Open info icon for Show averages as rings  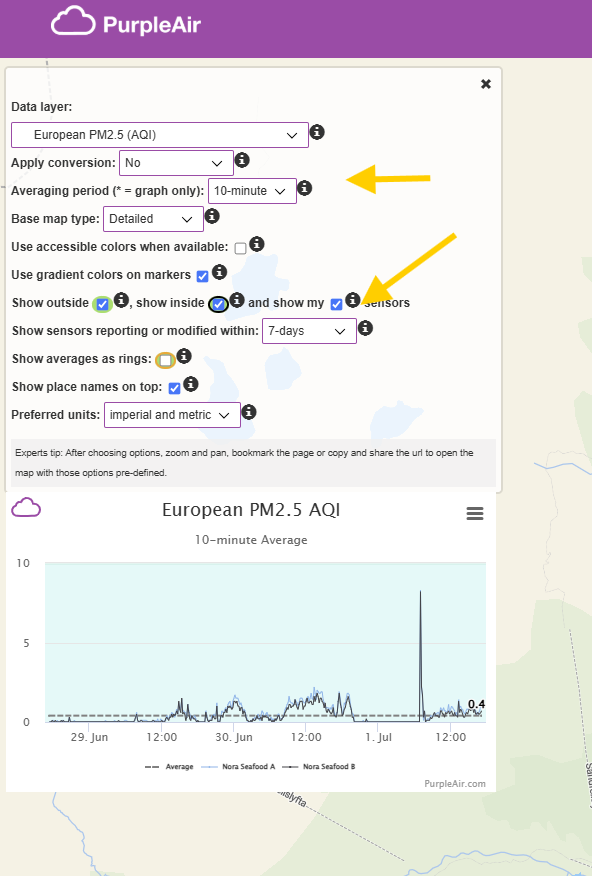pos(184,356)
